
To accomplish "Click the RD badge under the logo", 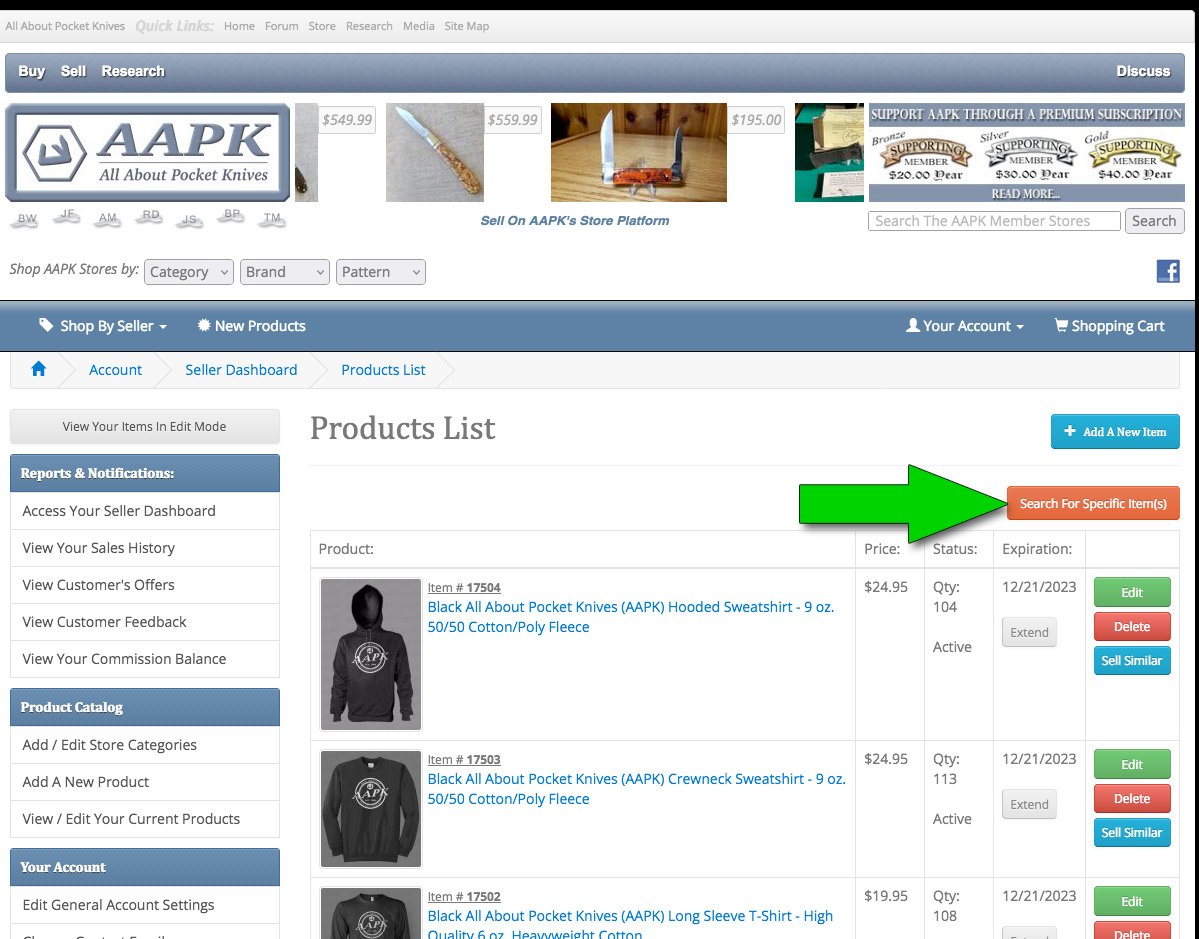I will pos(151,217).
